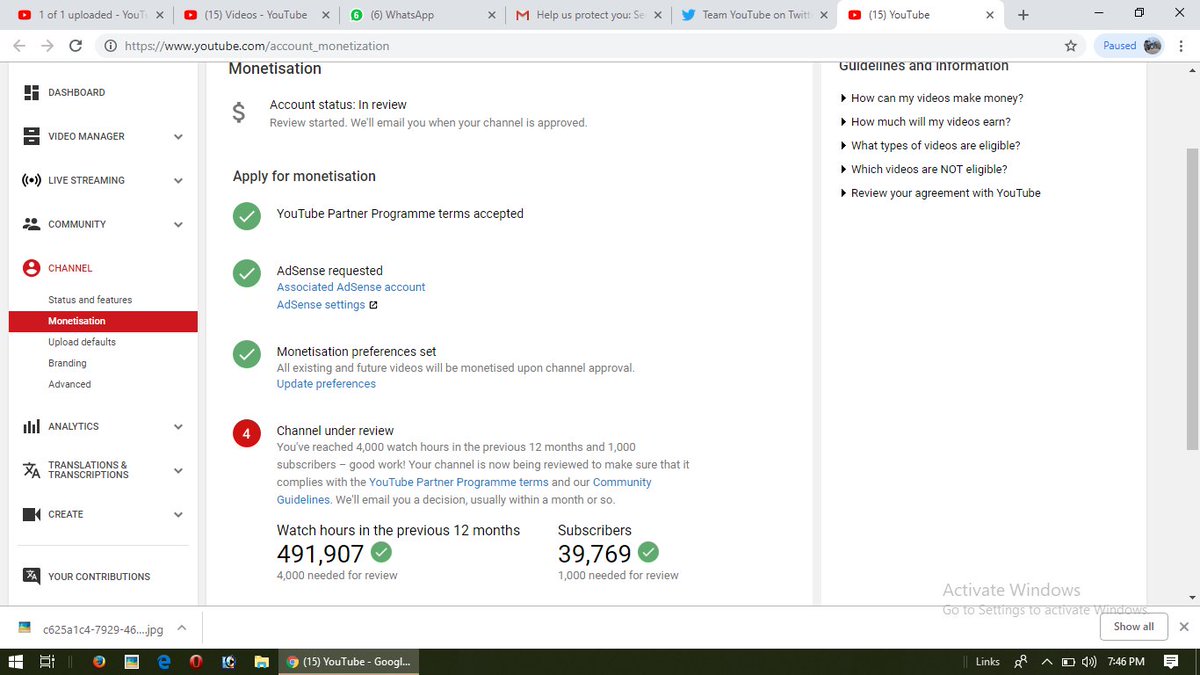The width and height of the screenshot is (1200, 675).
Task: Open download options arrow for the jpg file
Action: click(181, 628)
